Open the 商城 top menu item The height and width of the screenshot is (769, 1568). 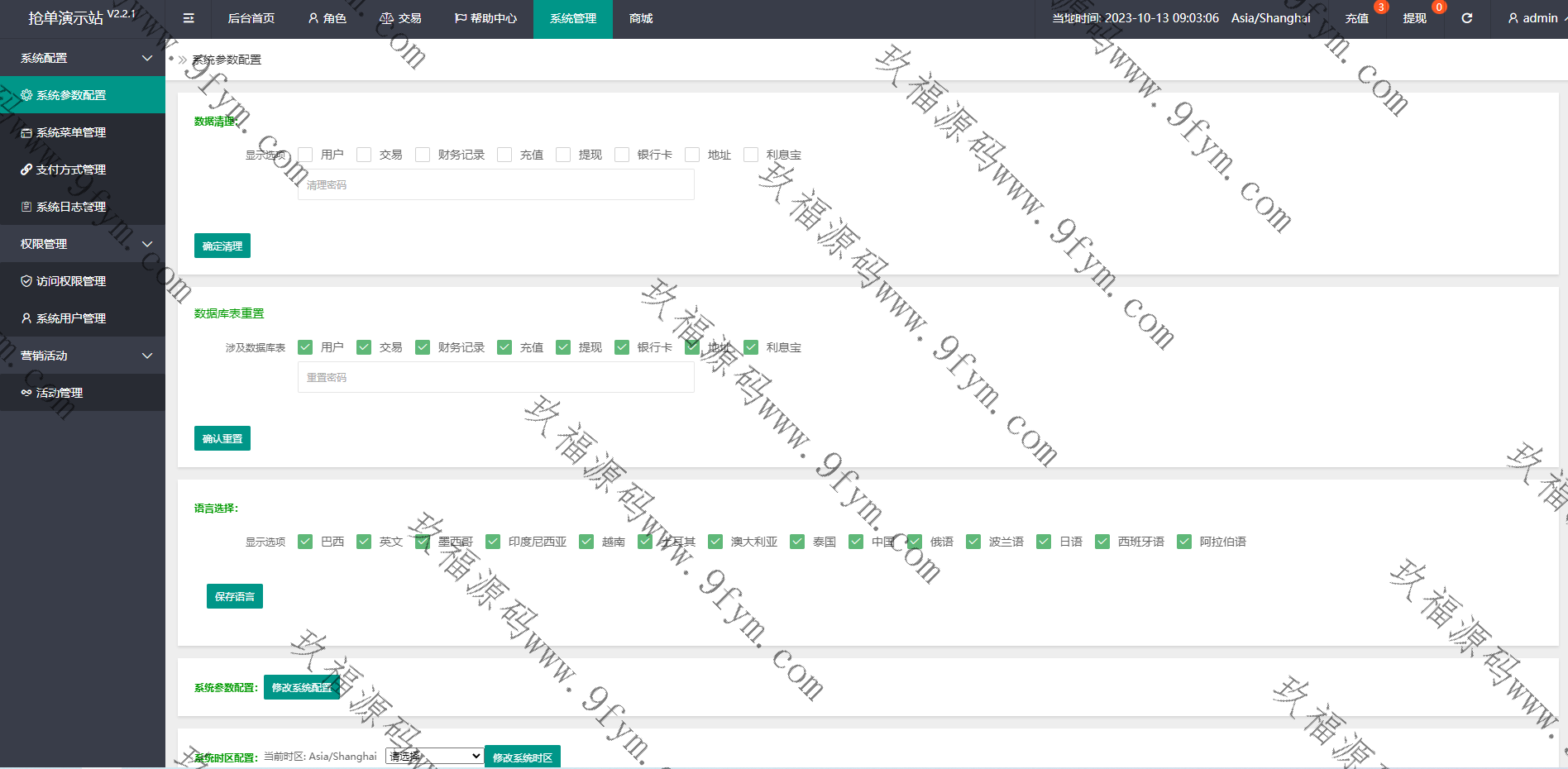coord(641,18)
